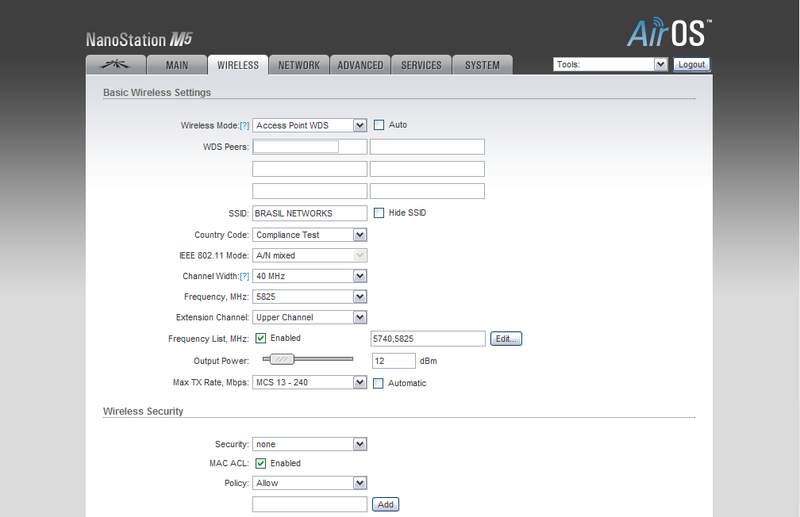Screen dimensions: 800x517
Task: Open the Extension Channel dropdown
Action: click(x=310, y=317)
